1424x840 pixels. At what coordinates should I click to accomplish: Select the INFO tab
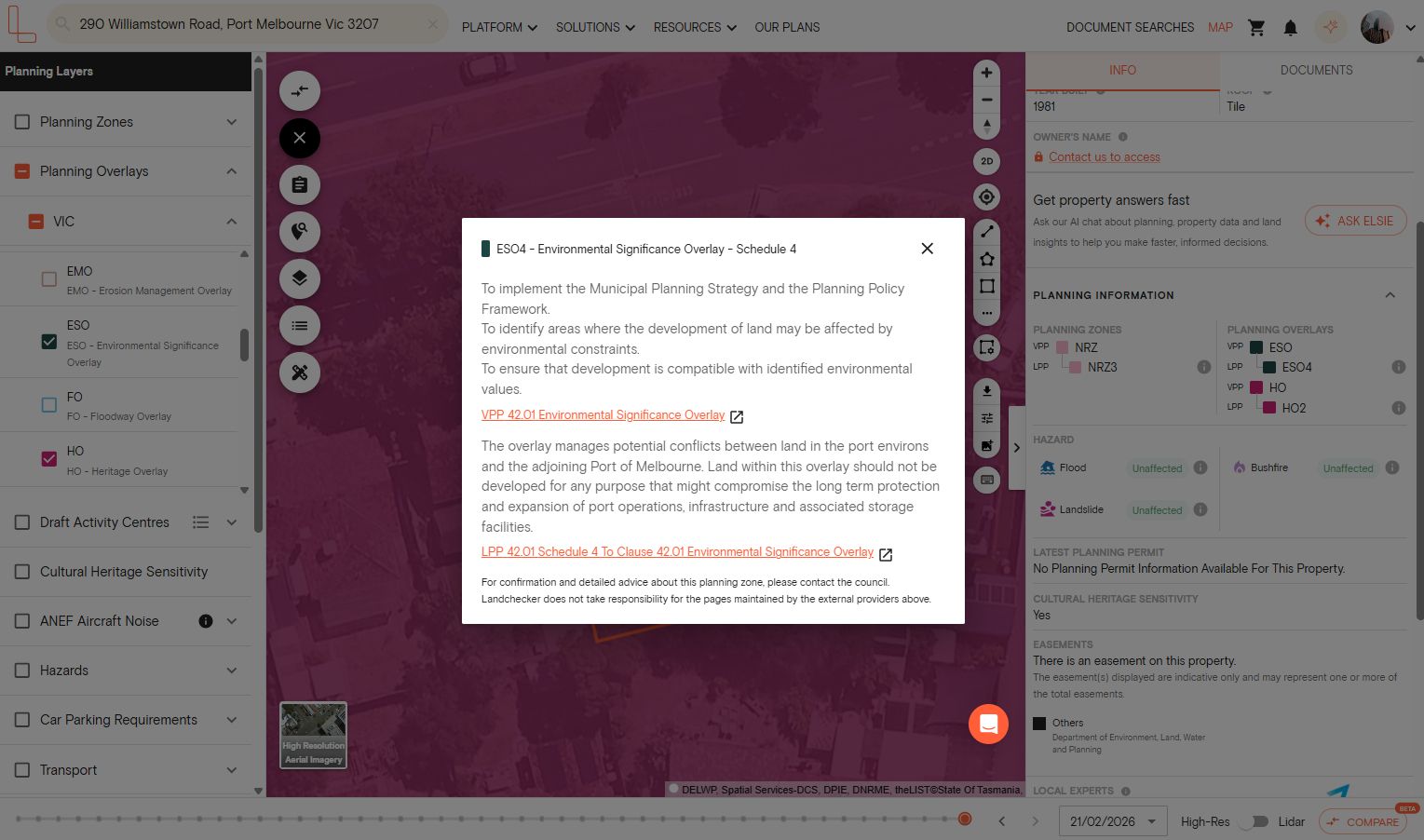pyautogui.click(x=1122, y=70)
